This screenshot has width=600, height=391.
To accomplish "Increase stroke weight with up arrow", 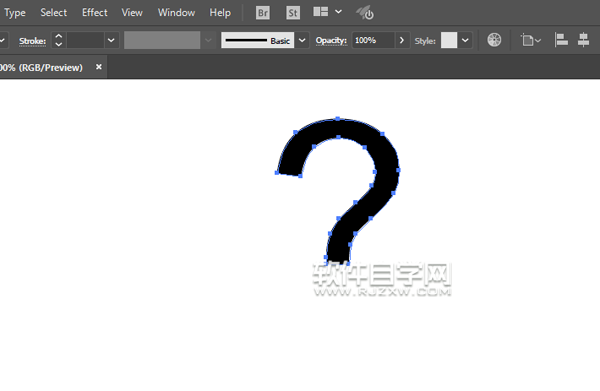I will click(59, 36).
